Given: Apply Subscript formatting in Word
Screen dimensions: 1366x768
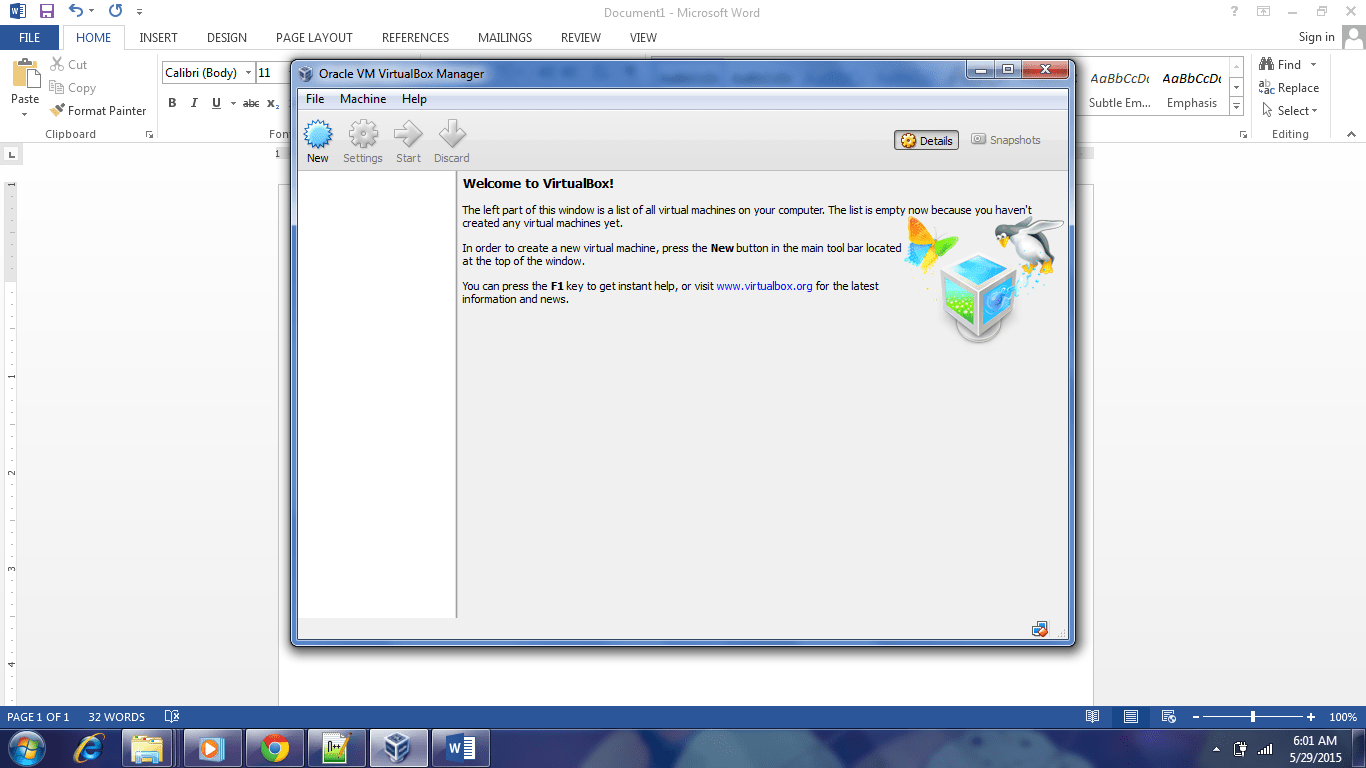Looking at the screenshot, I should 273,103.
